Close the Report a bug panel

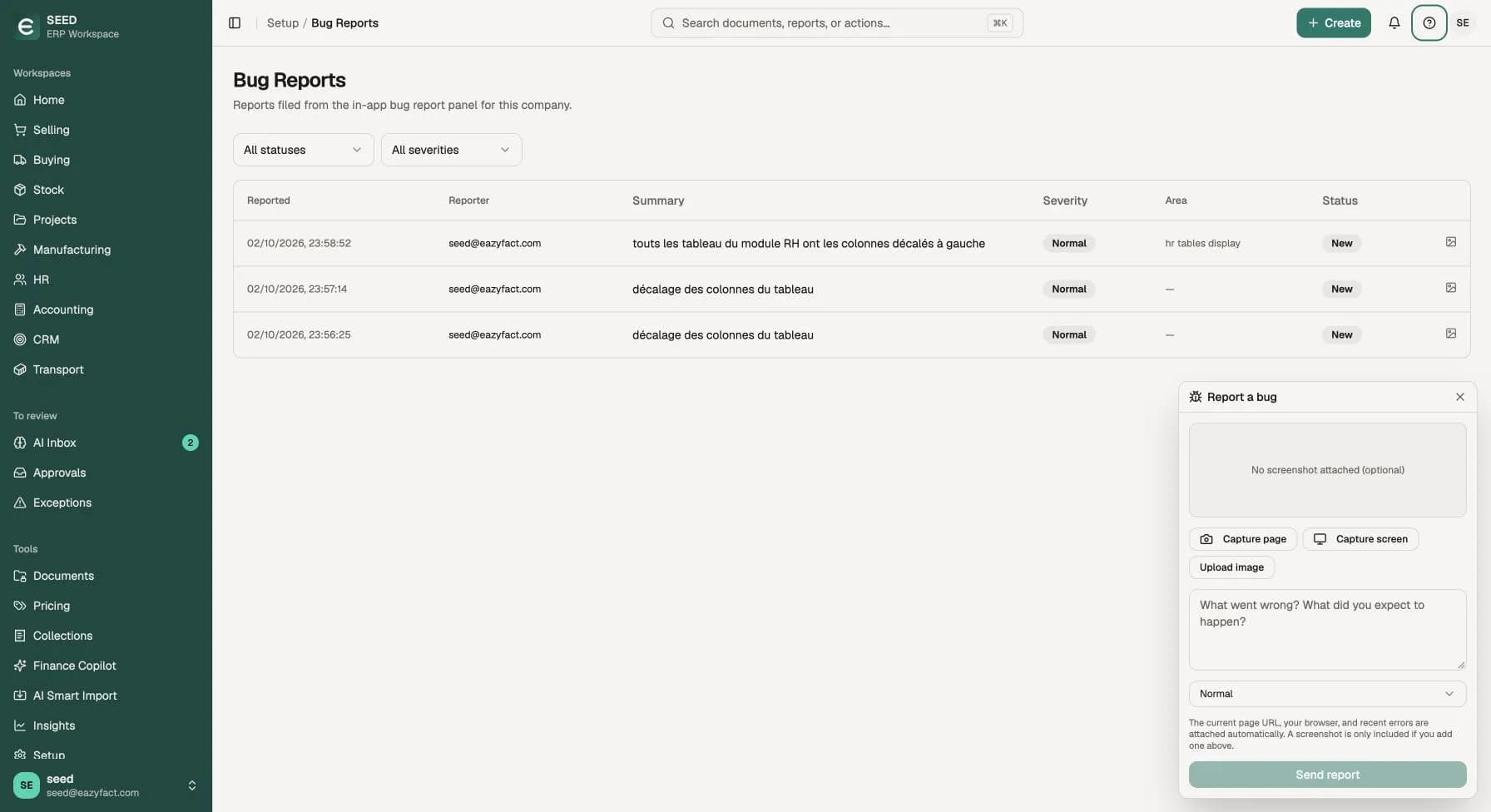[x=1460, y=397]
